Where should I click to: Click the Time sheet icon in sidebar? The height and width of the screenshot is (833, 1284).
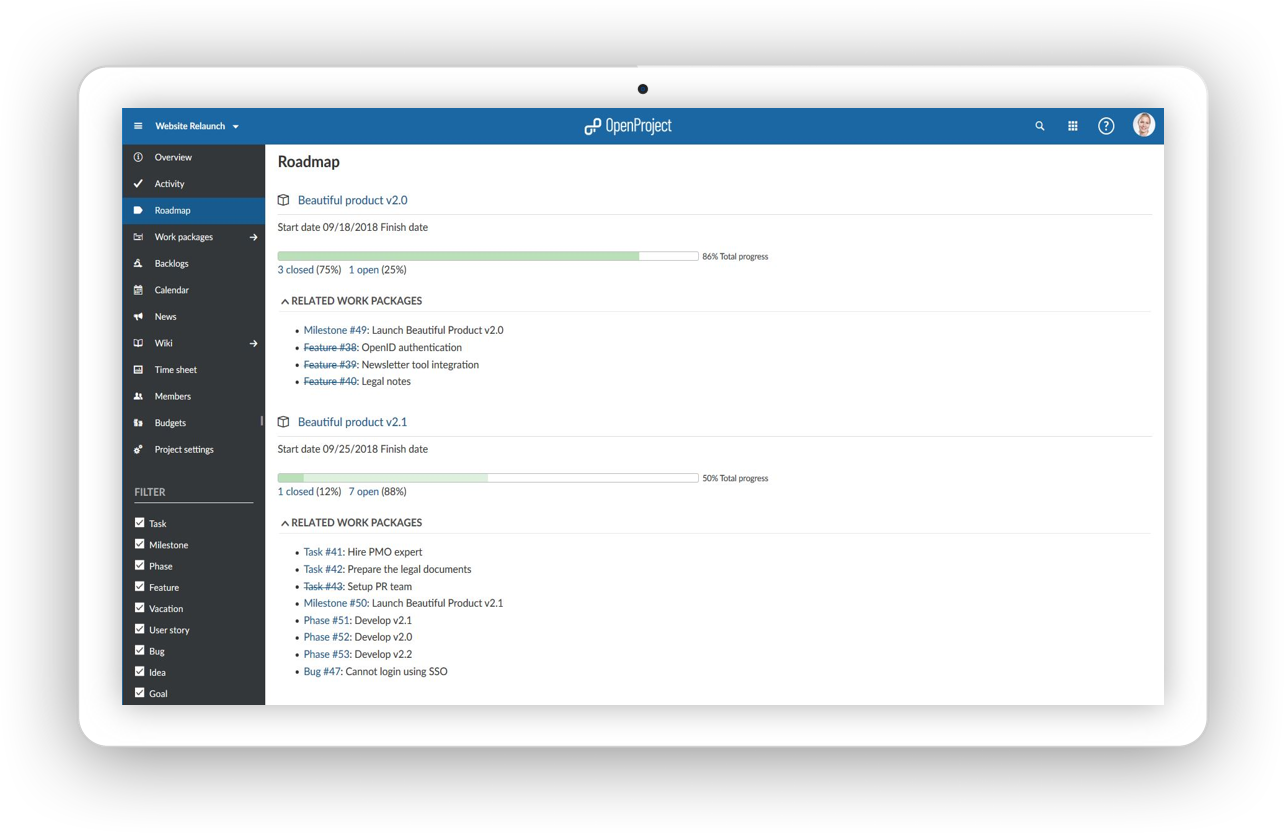[138, 370]
